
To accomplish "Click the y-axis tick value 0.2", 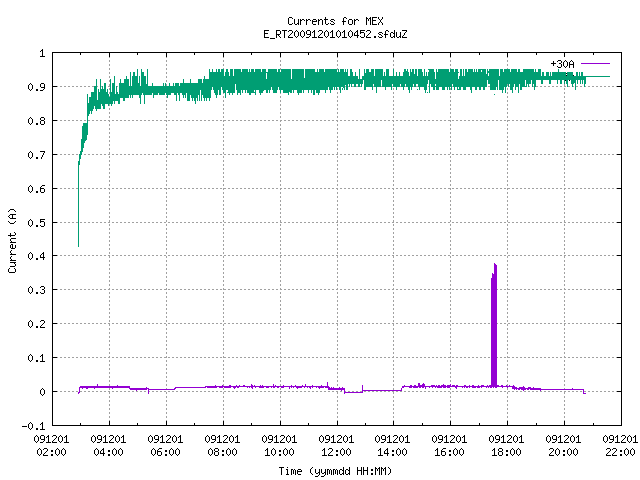I will 37,324.
